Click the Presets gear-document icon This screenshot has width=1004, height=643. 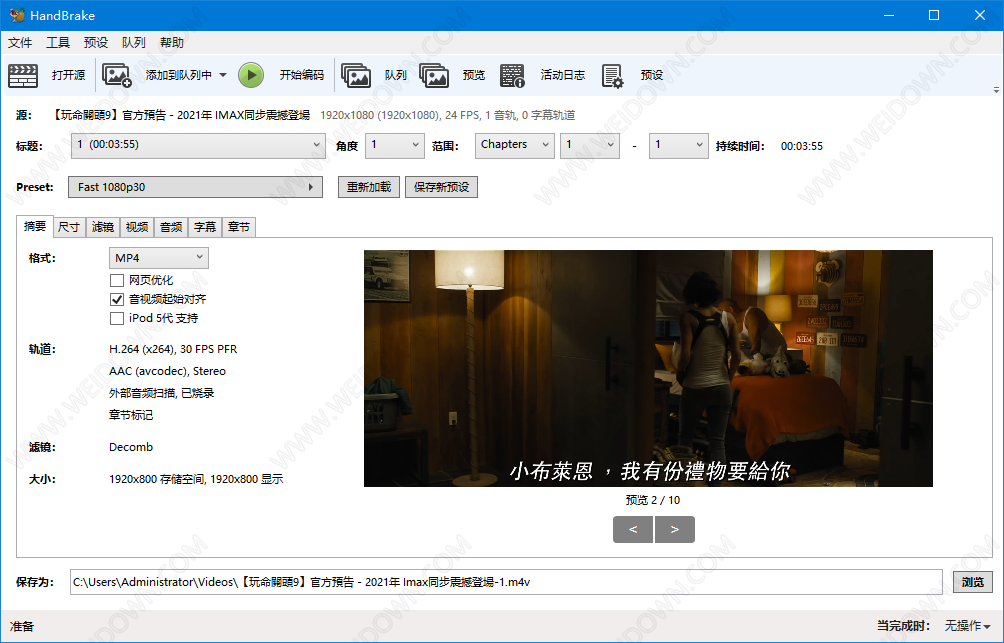pyautogui.click(x=612, y=75)
